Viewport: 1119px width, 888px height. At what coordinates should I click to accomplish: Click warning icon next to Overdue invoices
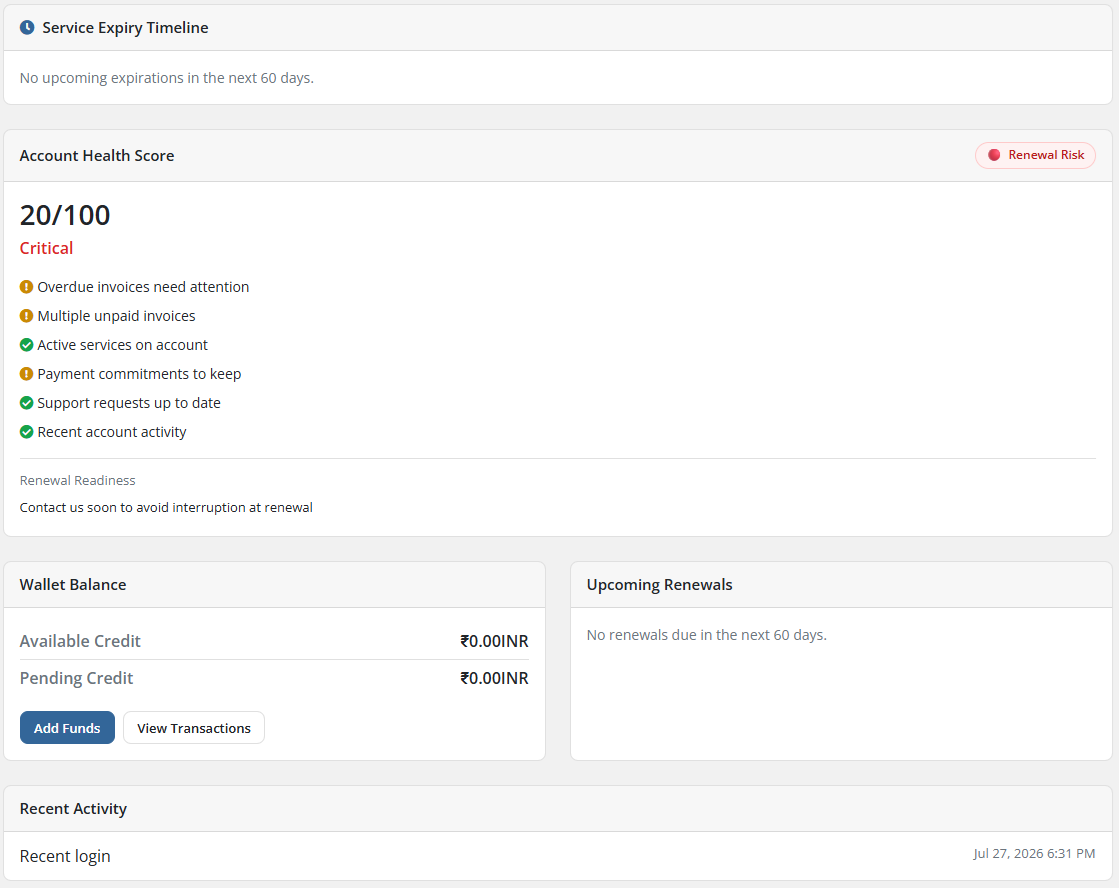point(26,287)
